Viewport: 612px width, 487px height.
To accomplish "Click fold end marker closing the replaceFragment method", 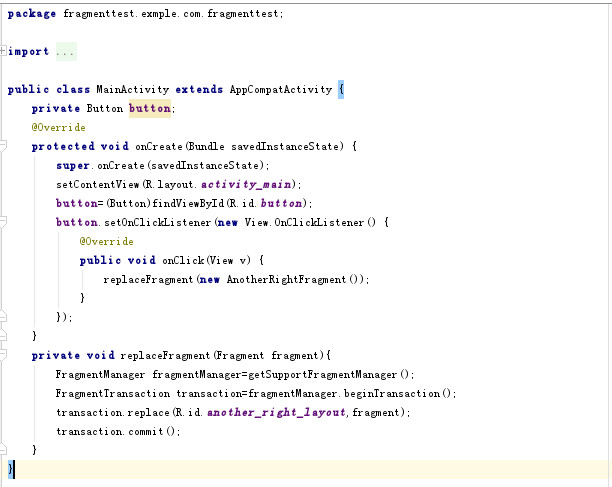I will click(x=3, y=449).
